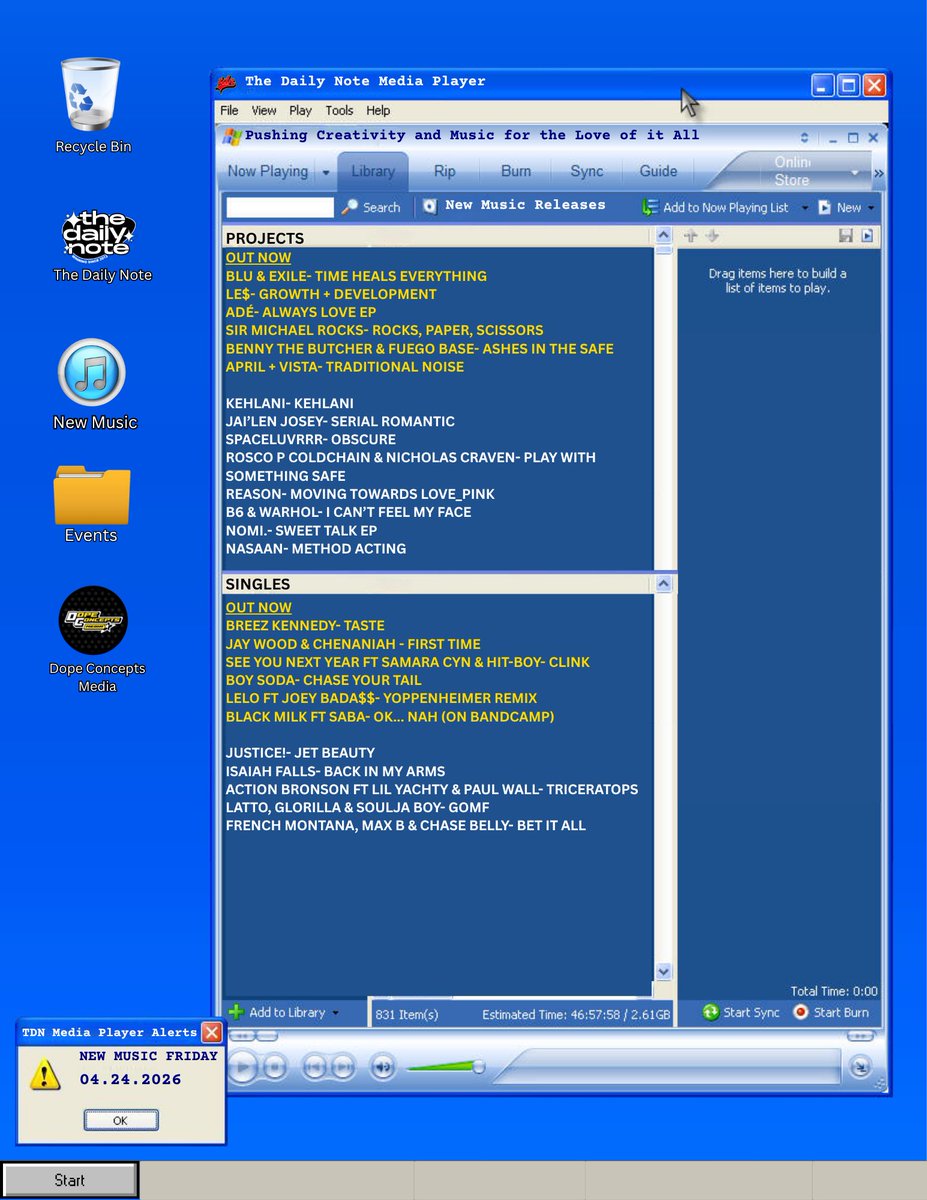This screenshot has height=1200, width=927.
Task: Click Projects list scroll up arrow
Action: (664, 236)
